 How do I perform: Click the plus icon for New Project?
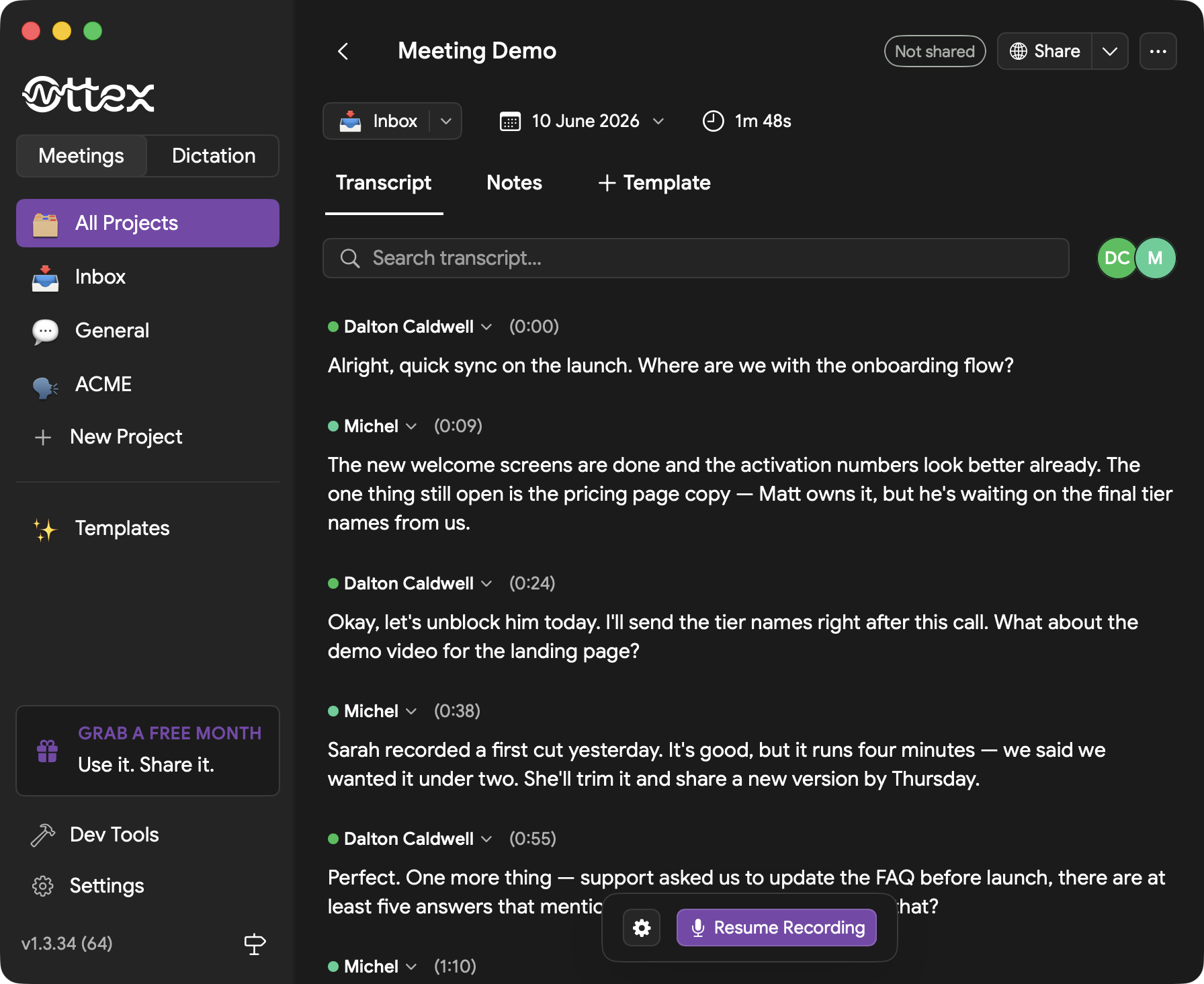[43, 438]
